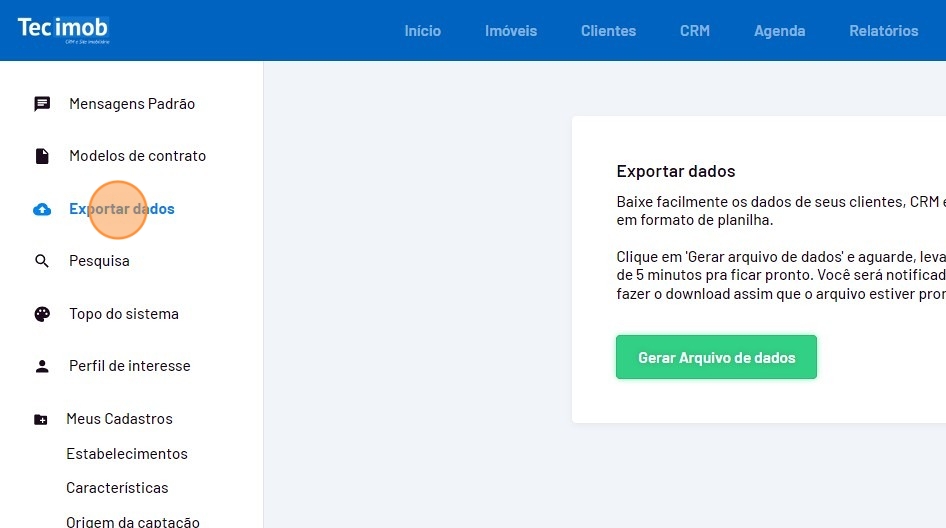Click the Tecimob logo
Image resolution: width=946 pixels, height=528 pixels.
coord(62,29)
